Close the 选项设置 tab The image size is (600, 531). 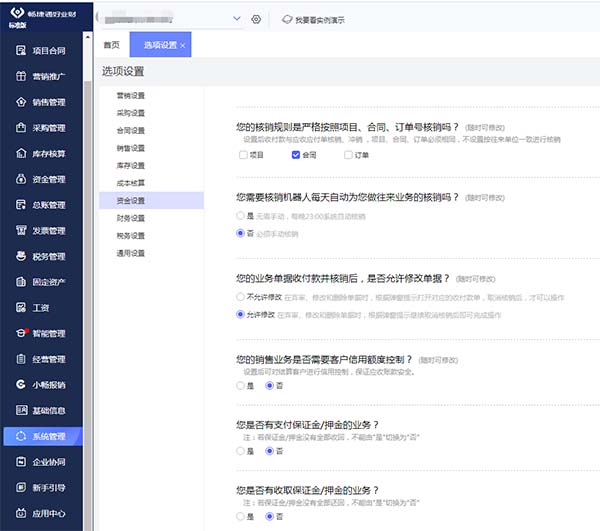tap(183, 45)
